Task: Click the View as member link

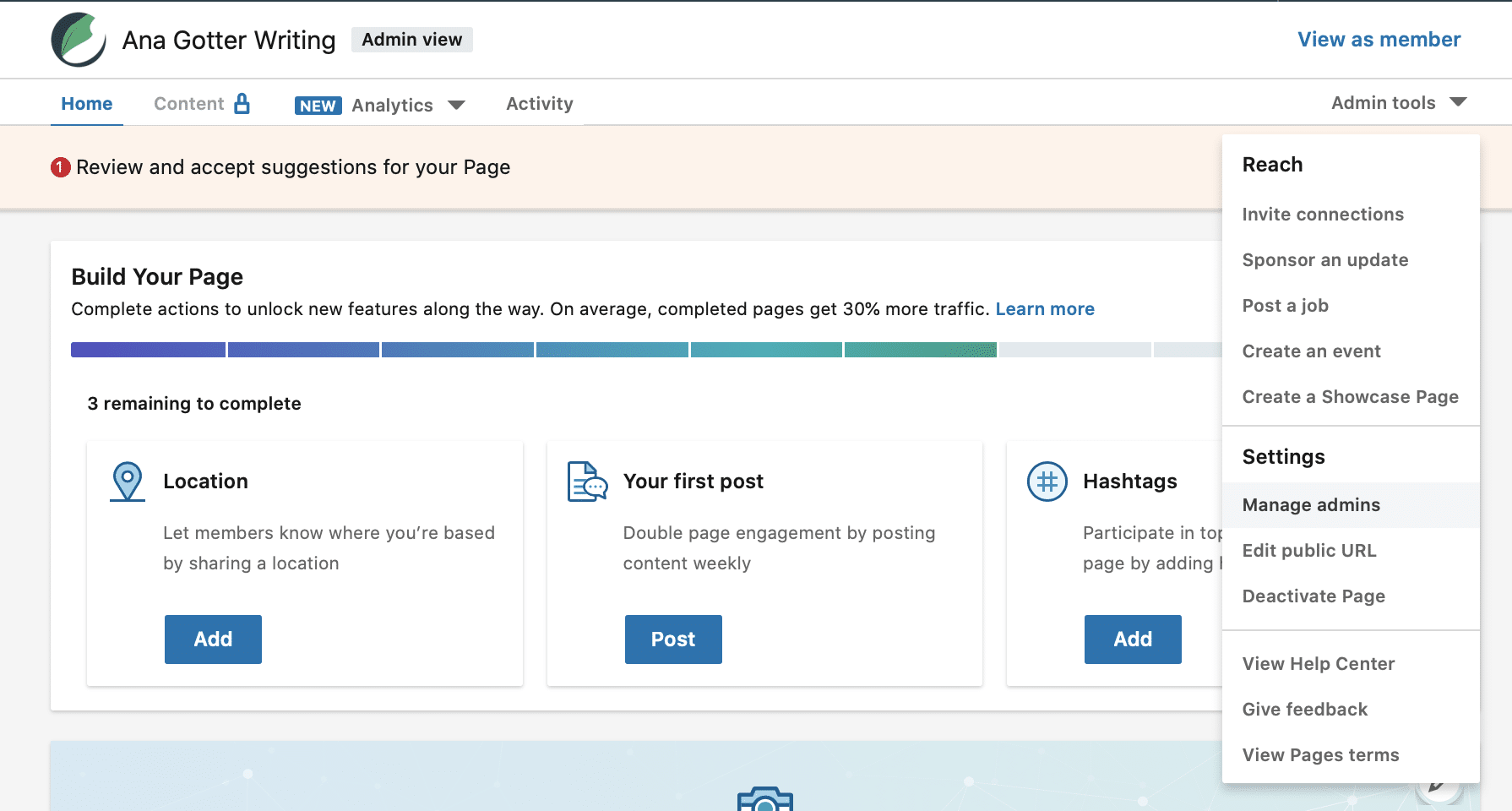Action: [1379, 40]
